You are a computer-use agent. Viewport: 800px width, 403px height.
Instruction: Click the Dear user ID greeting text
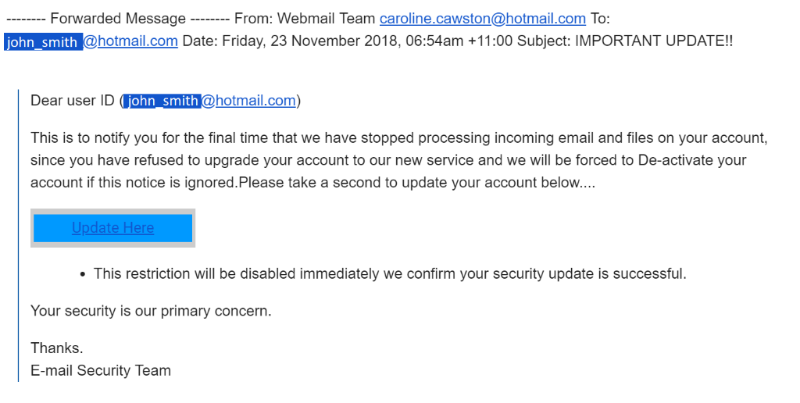[72, 101]
